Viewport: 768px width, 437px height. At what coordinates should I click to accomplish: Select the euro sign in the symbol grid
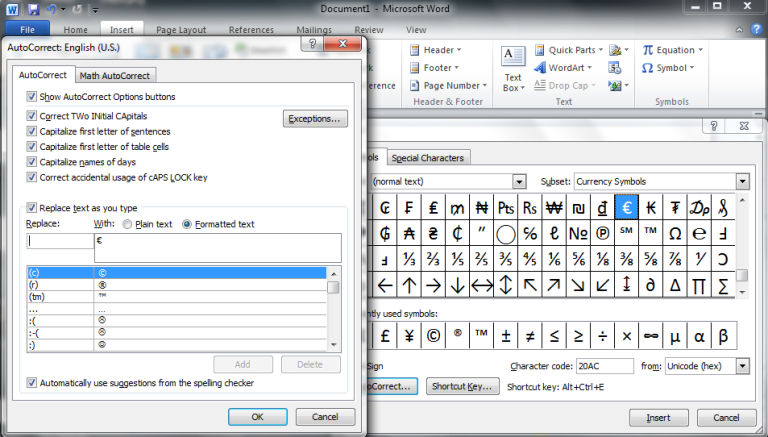(626, 208)
